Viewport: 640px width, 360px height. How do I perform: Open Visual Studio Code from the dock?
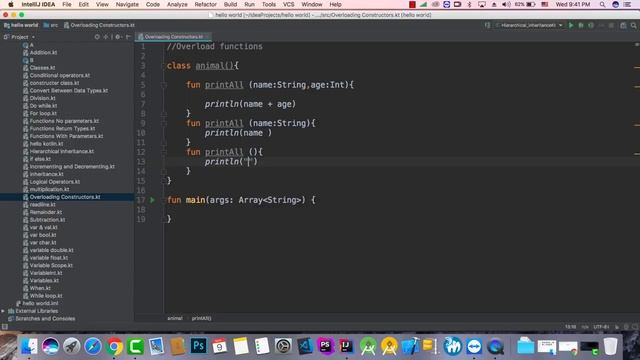click(x=304, y=346)
